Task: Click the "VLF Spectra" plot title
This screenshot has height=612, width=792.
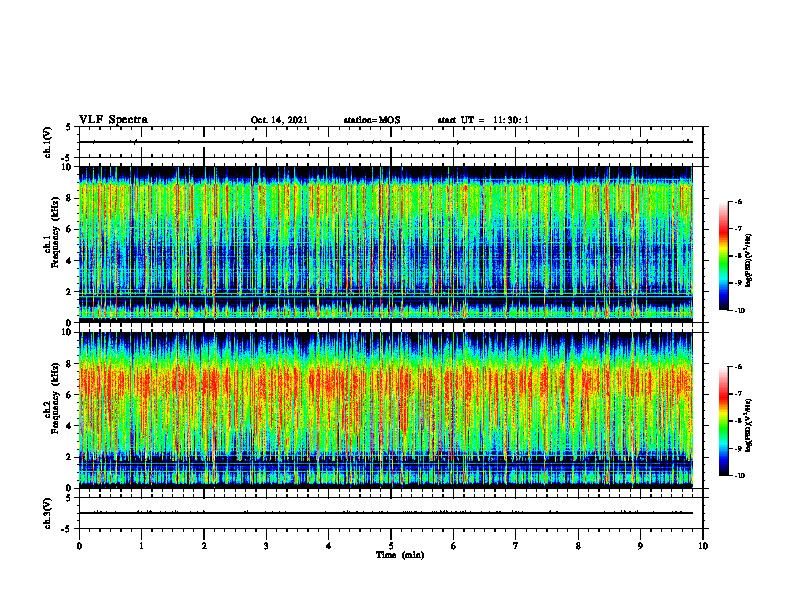Action: (x=113, y=120)
